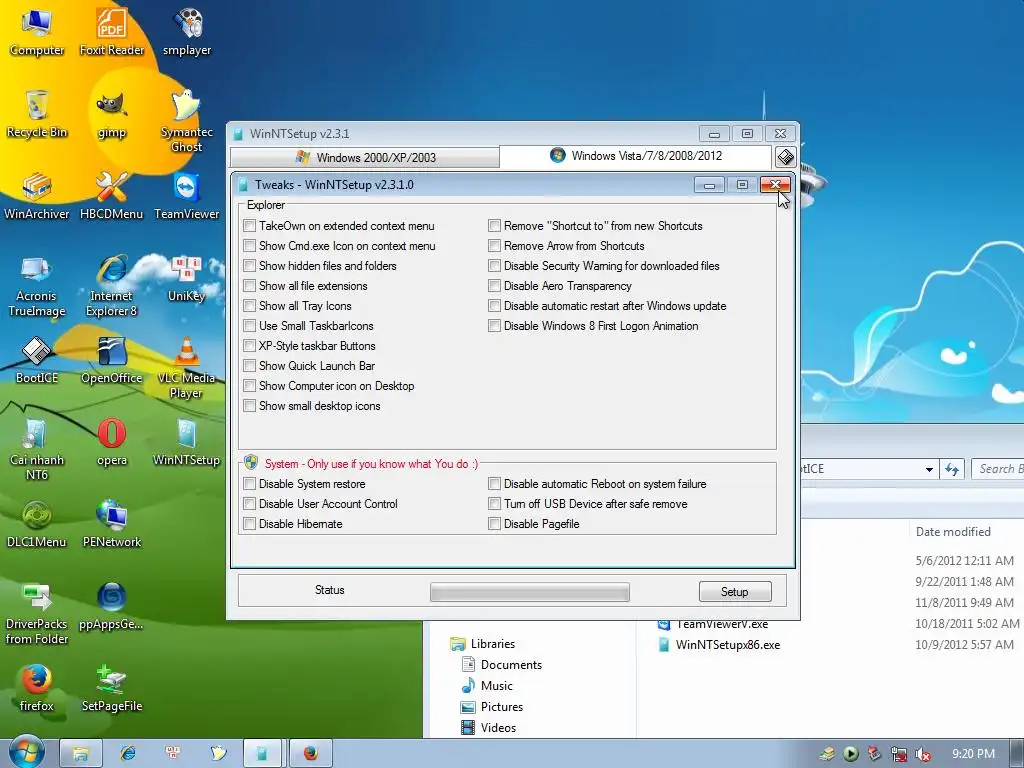This screenshot has height=768, width=1024.
Task: Select the TeamViewer desktop icon
Action: click(187, 196)
